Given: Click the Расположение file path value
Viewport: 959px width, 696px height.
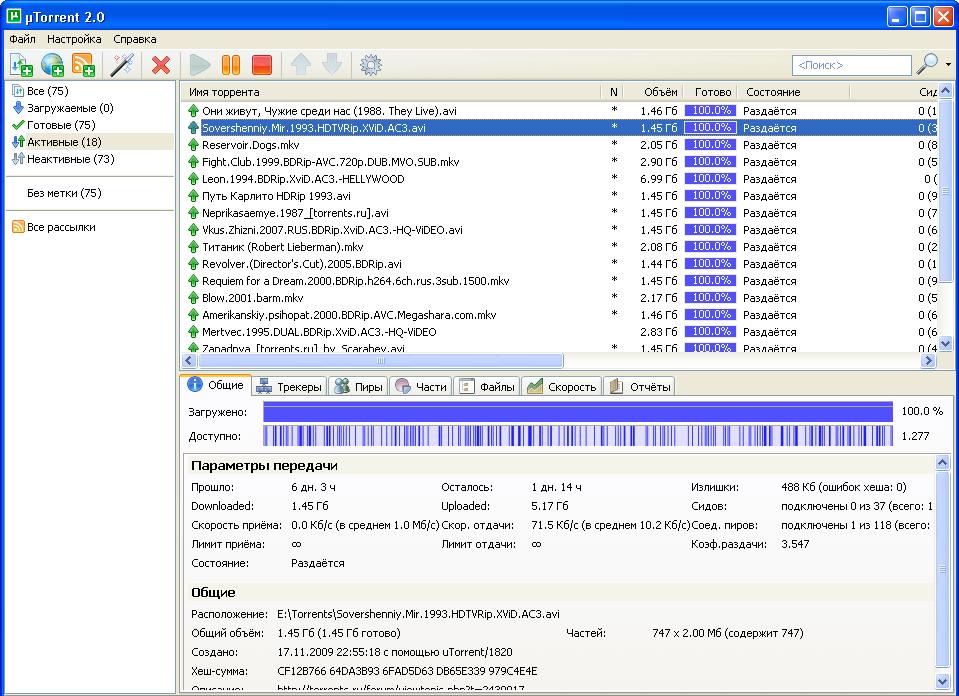Looking at the screenshot, I should click(418, 614).
